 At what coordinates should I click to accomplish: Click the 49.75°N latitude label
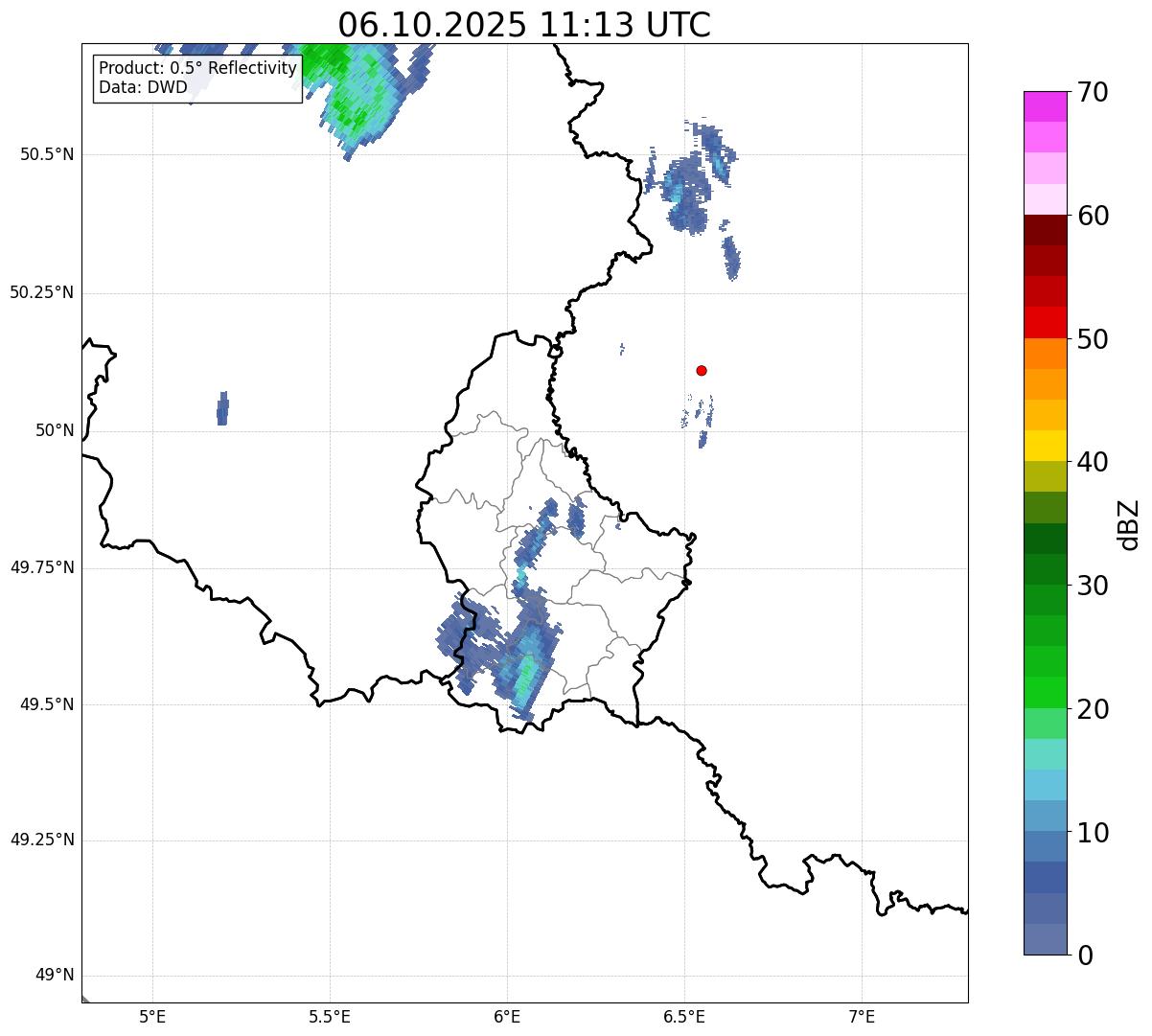point(41,567)
